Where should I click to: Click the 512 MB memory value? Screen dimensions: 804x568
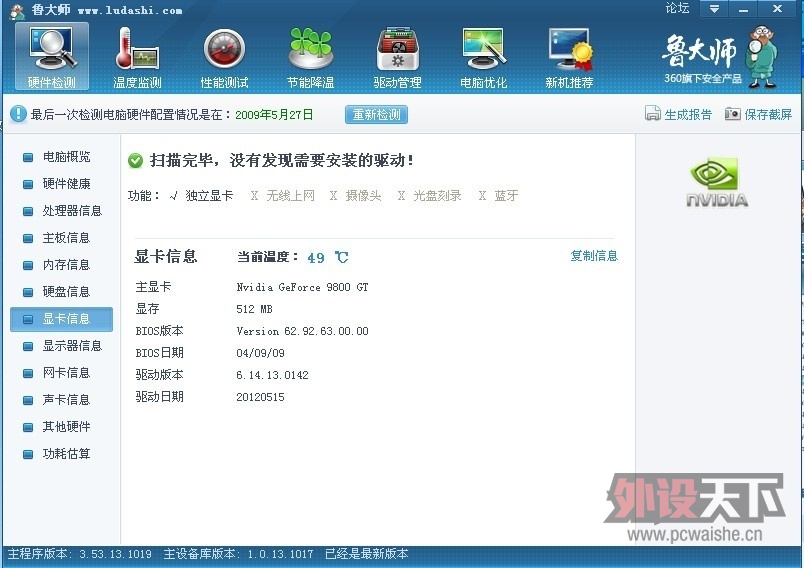(x=254, y=309)
